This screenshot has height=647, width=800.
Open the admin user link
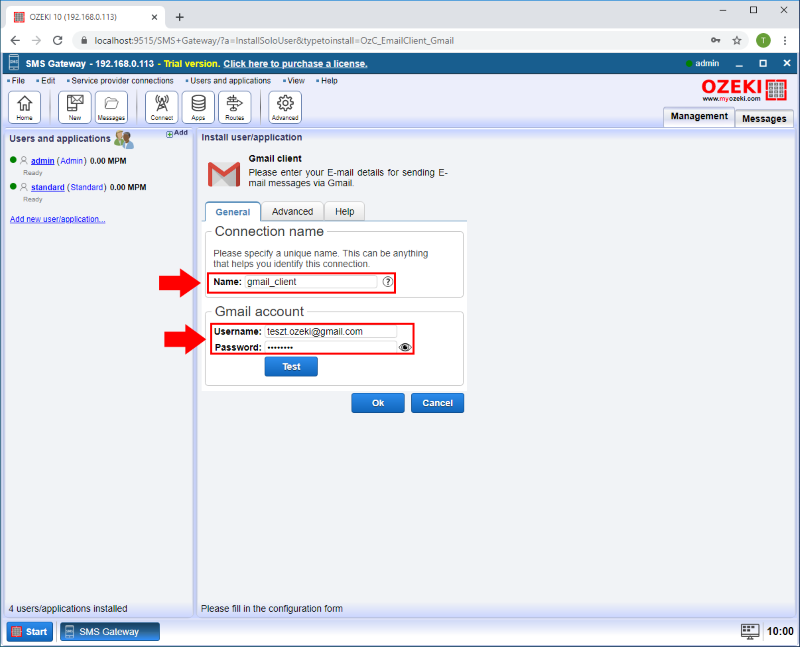42,161
